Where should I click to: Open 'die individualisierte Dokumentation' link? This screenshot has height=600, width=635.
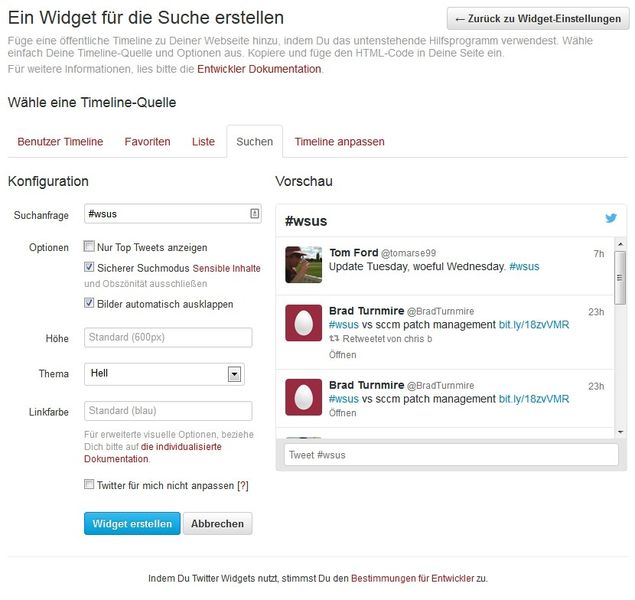(x=153, y=453)
